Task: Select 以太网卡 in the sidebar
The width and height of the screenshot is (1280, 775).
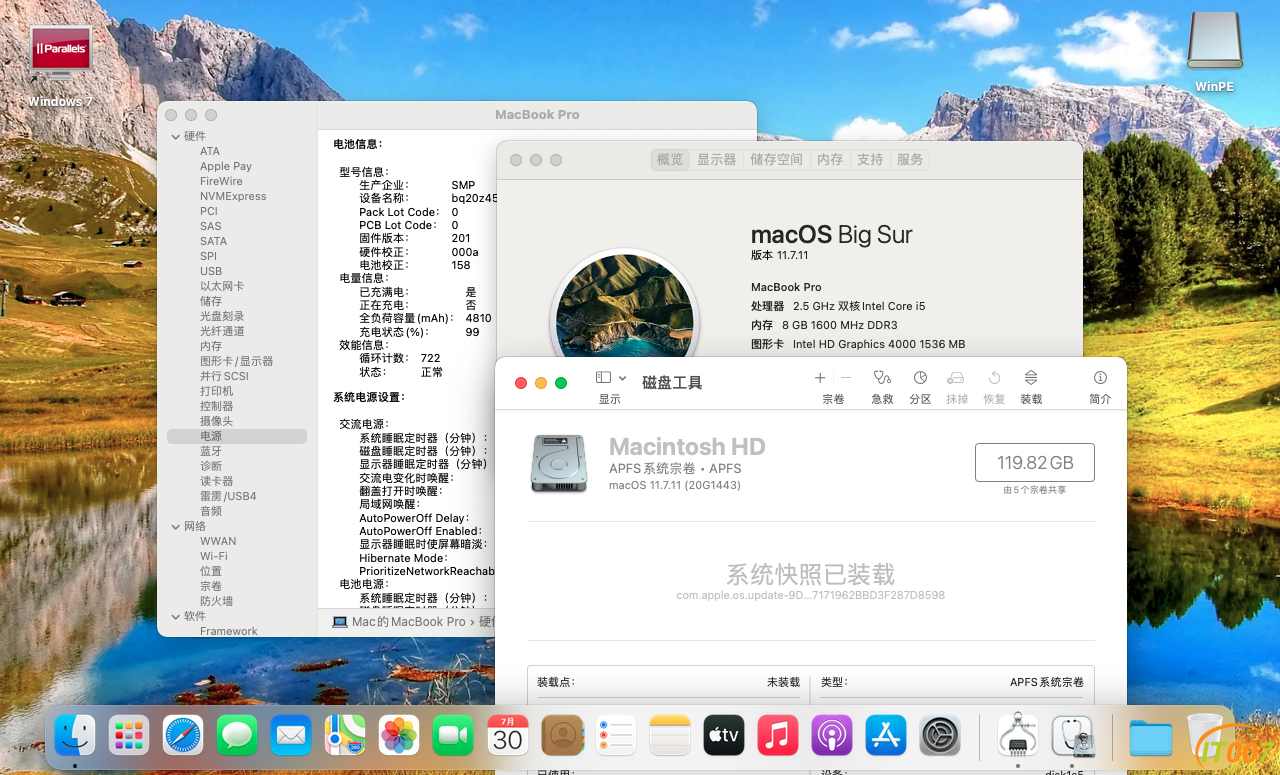Action: [222, 287]
